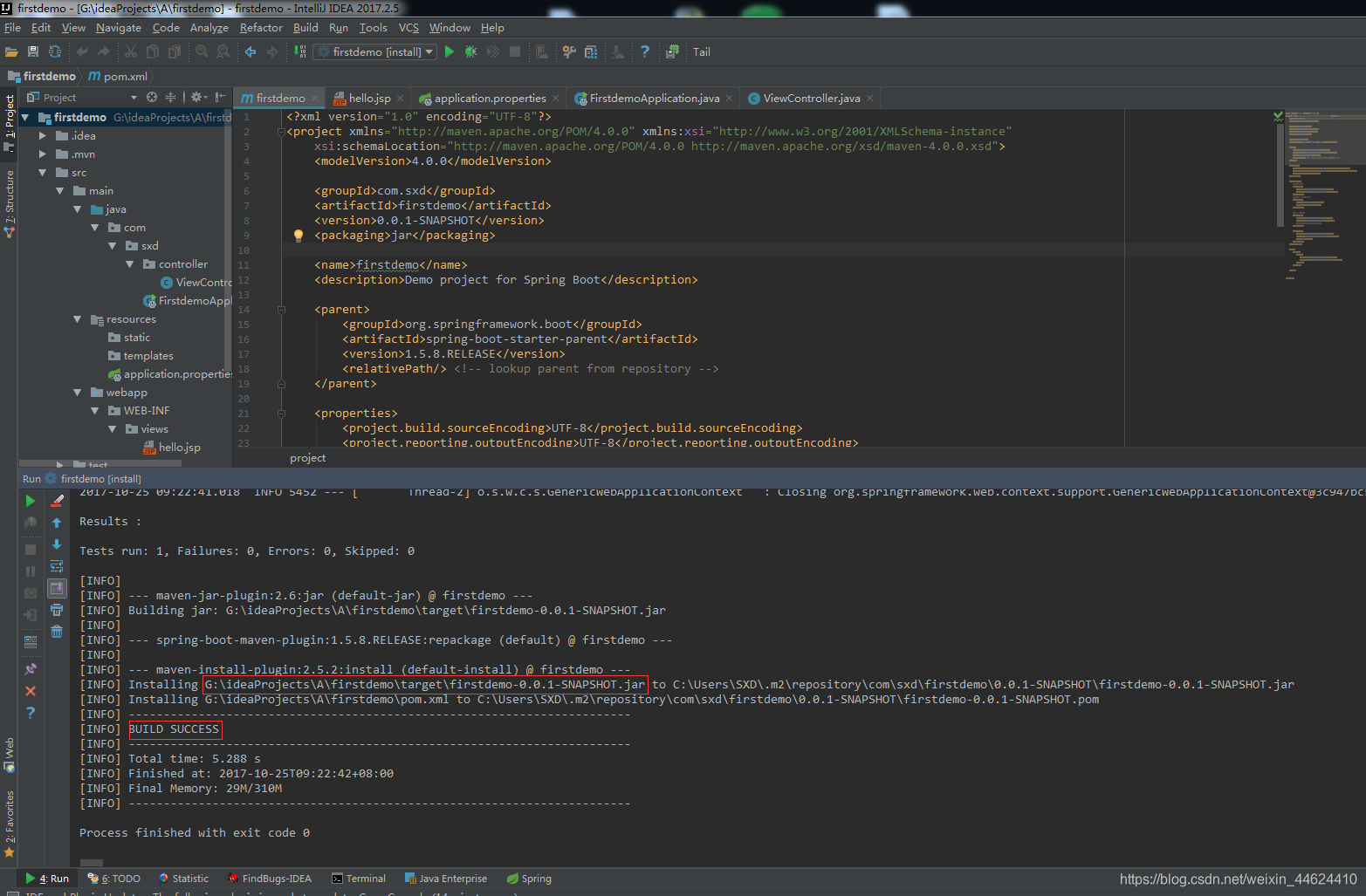The image size is (1366, 896).
Task: Open the Help question mark in toolbar
Action: tap(645, 51)
